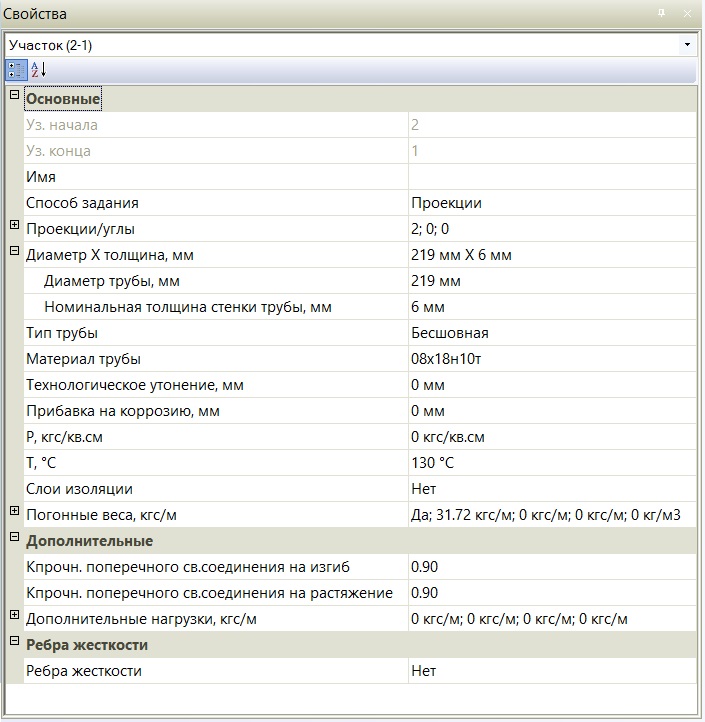
Task: Close the Свойства panel
Action: (688, 13)
